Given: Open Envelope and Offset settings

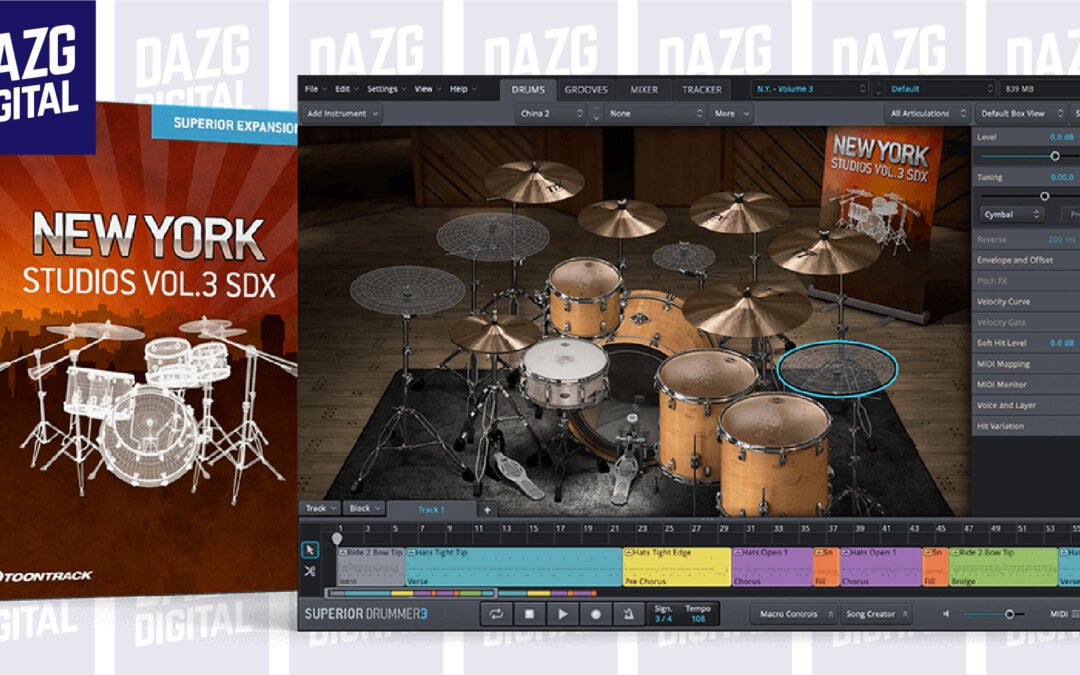Looking at the screenshot, I should (x=1026, y=260).
